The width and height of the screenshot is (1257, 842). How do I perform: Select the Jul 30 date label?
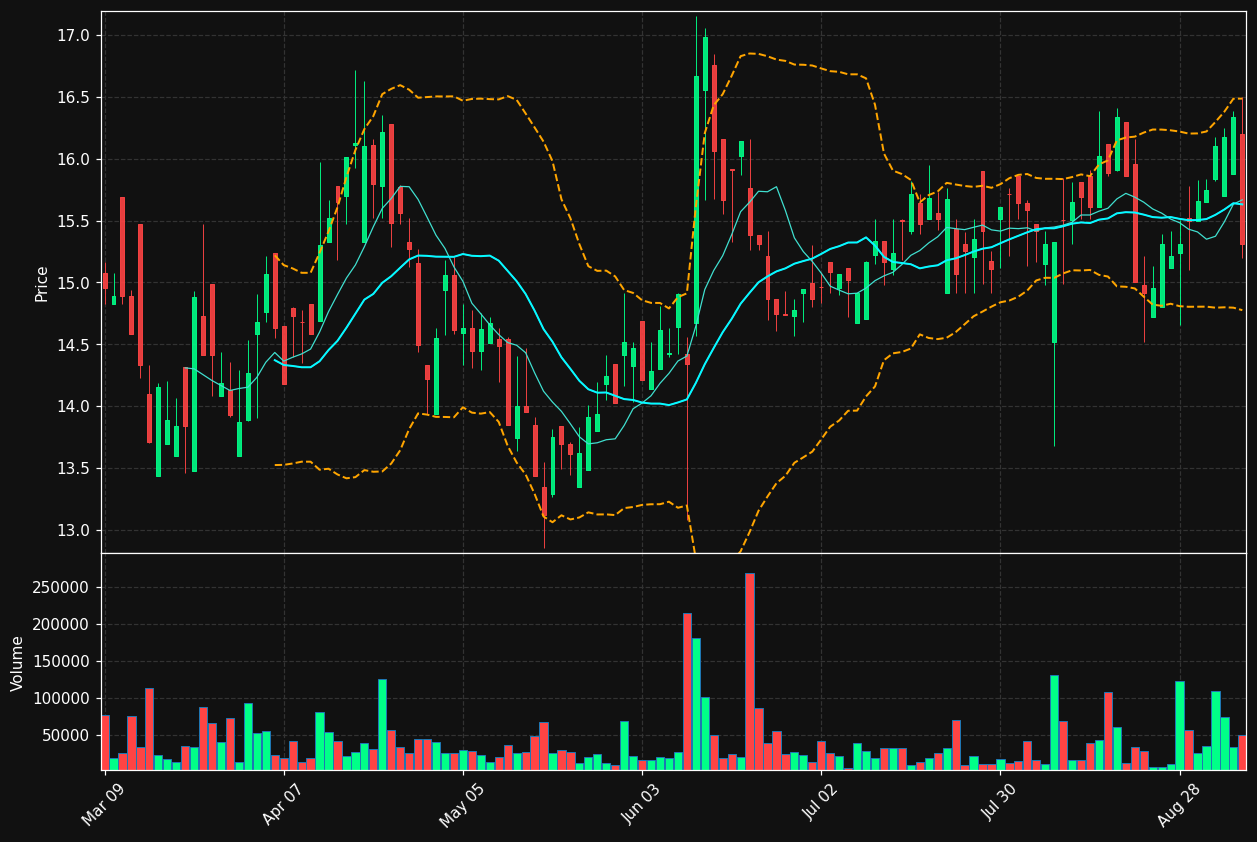pyautogui.click(x=999, y=805)
